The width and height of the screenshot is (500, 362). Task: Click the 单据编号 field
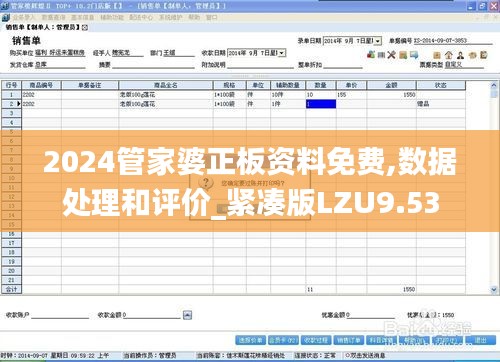click(x=453, y=41)
